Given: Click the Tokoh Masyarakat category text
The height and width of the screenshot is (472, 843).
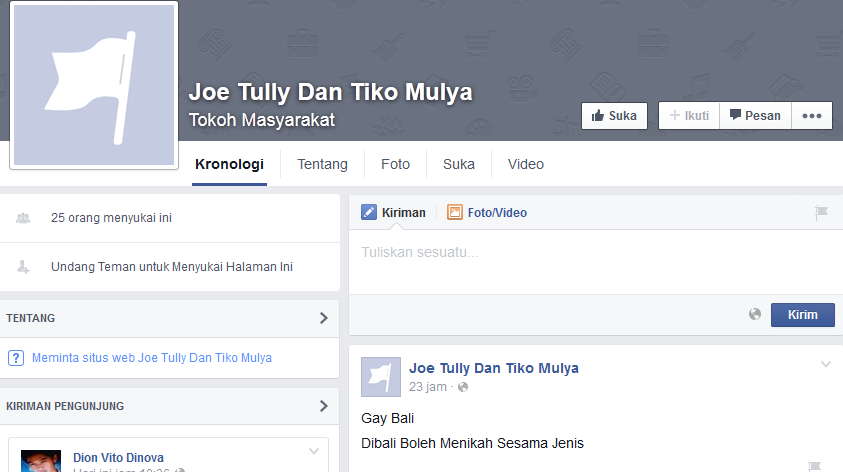Looking at the screenshot, I should 262,120.
